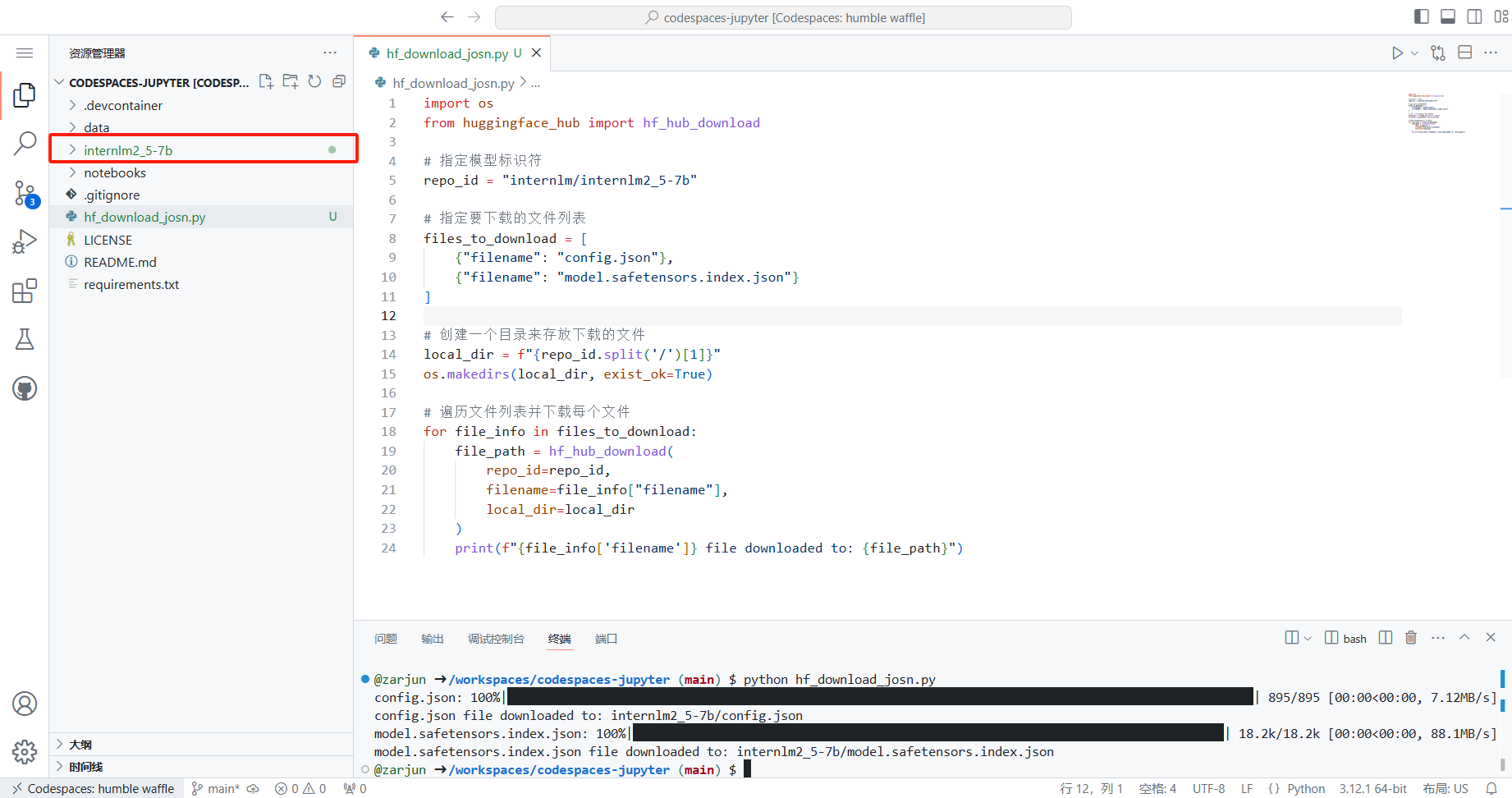
Task: Switch to the 端口 ports tab
Action: click(606, 639)
